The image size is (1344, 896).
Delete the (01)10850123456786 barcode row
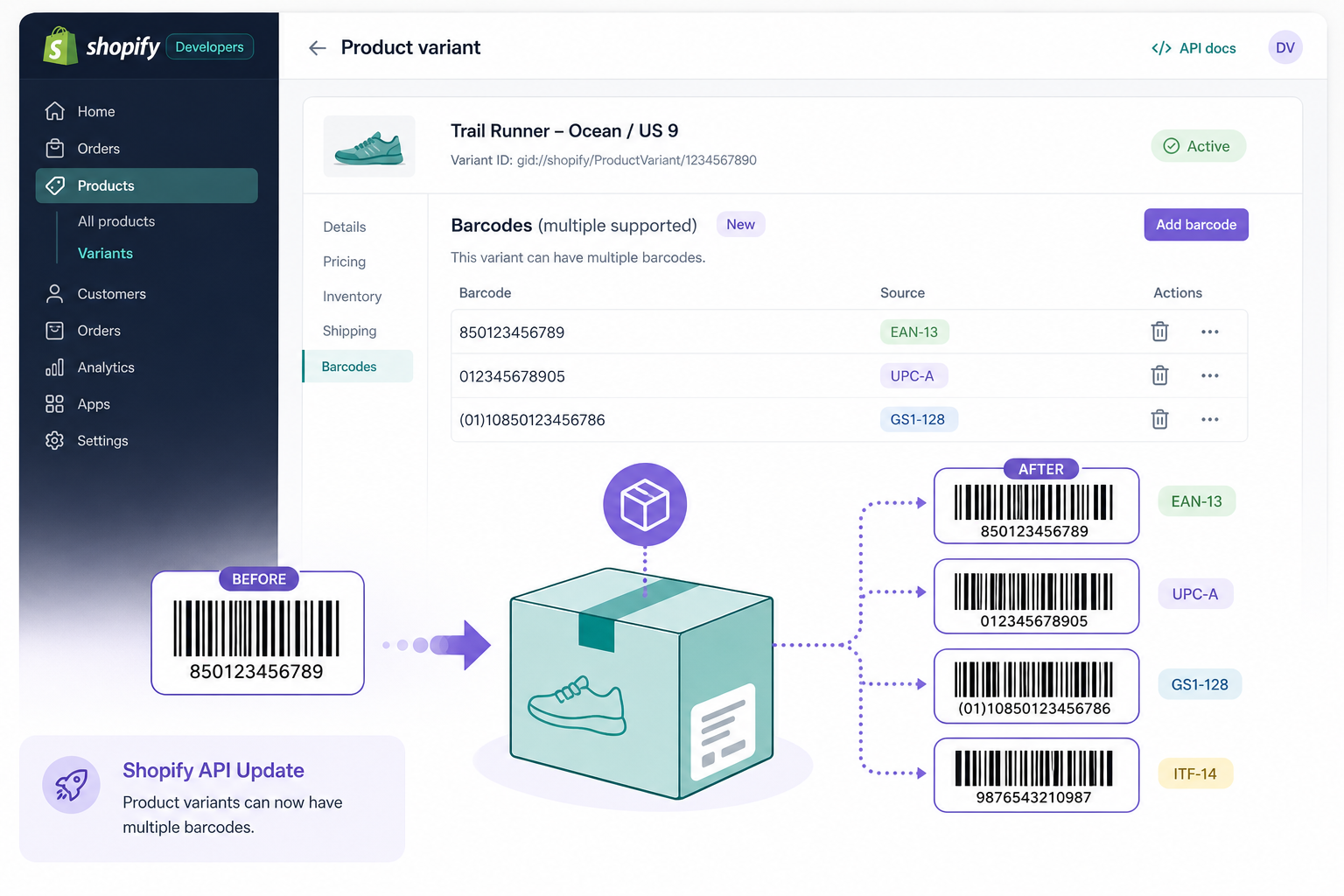tap(1159, 419)
